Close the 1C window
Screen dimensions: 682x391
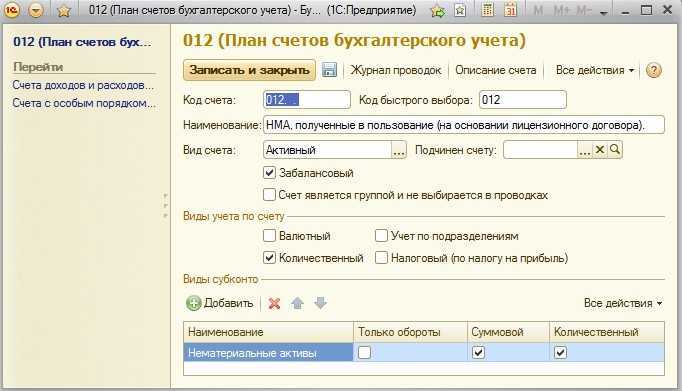pyautogui.click(x=667, y=10)
